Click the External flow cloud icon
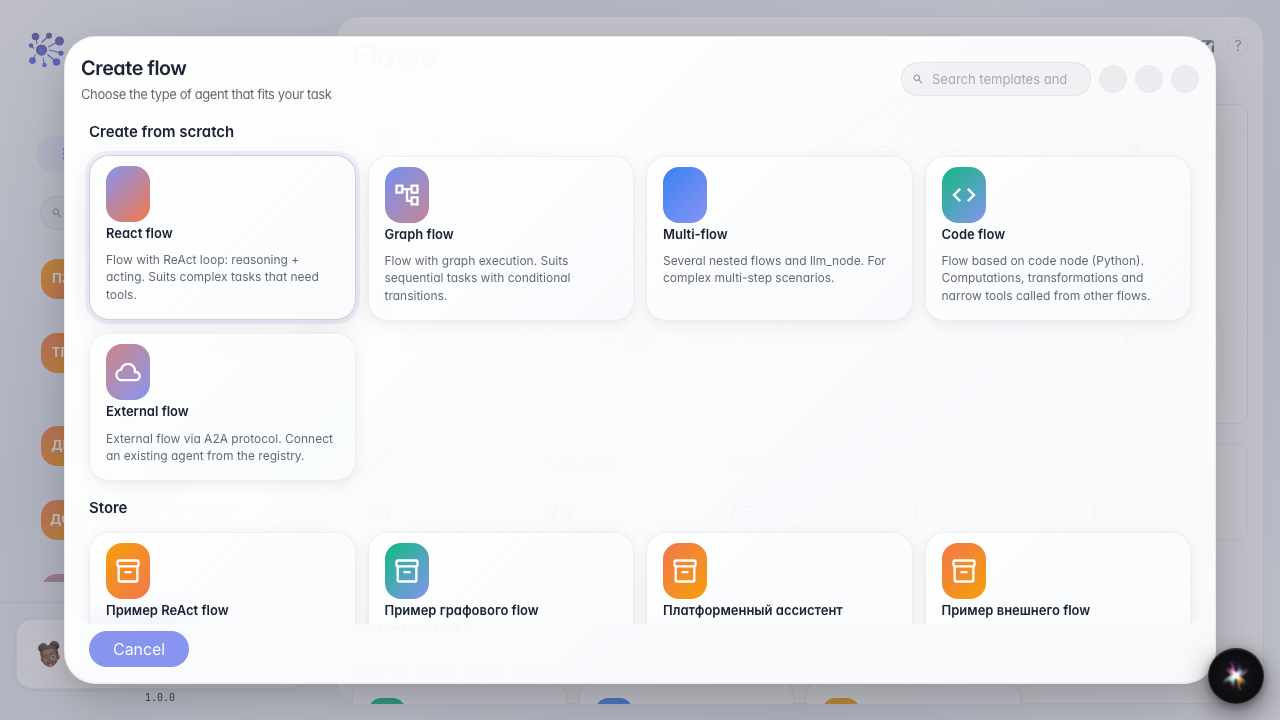This screenshot has height=720, width=1280. [128, 372]
